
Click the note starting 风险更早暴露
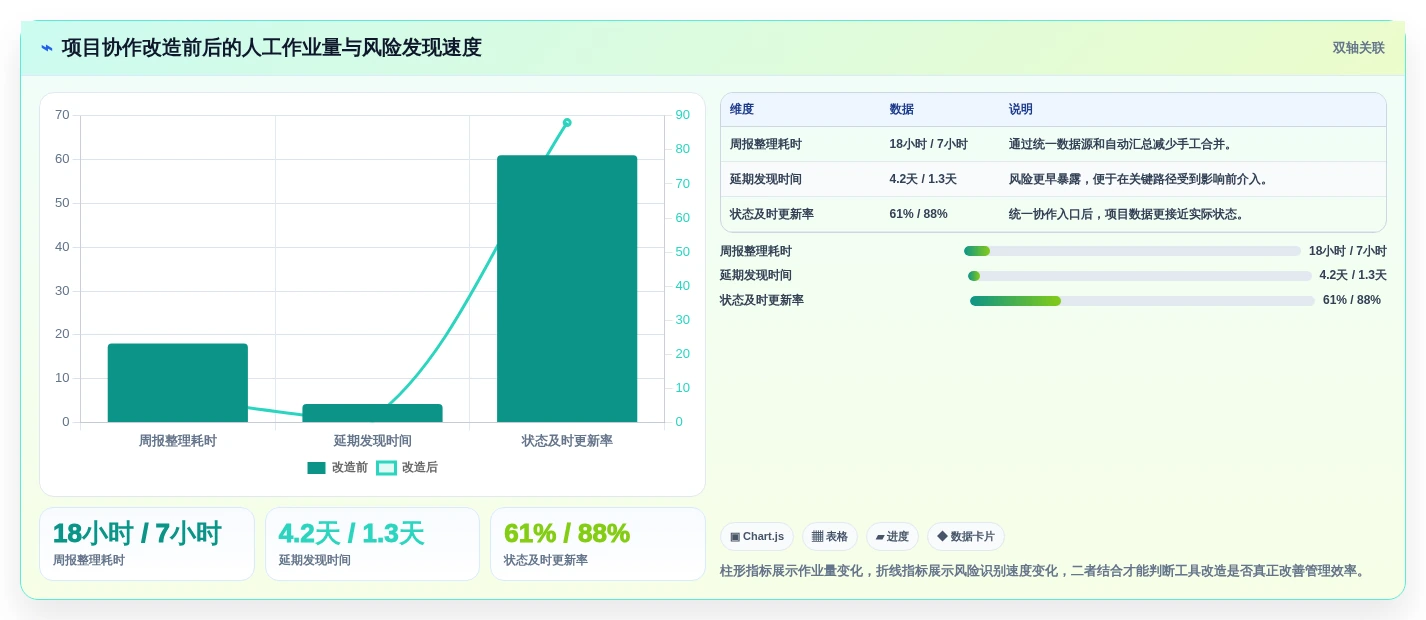click(x=1141, y=180)
